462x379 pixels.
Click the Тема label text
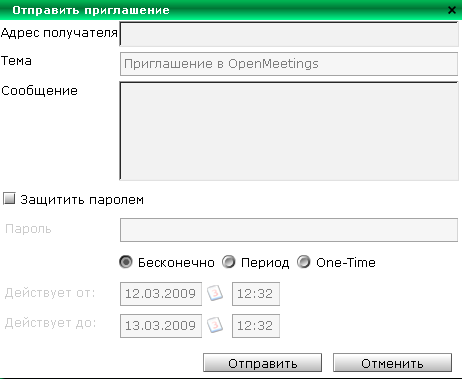click(x=16, y=61)
